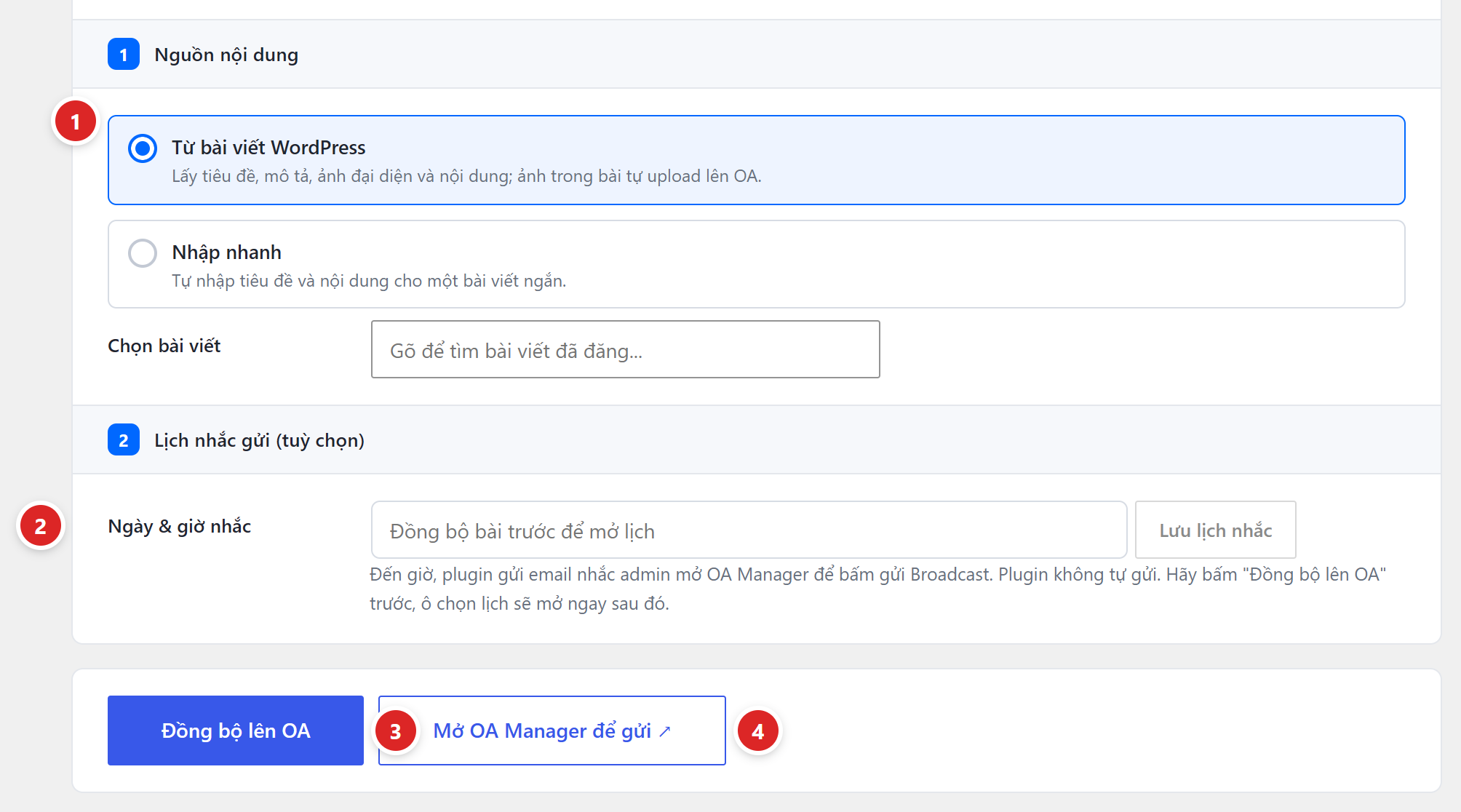
Task: Click the blue step 2 badge beside "Lịch nhắc gửi"
Action: pyautogui.click(x=124, y=440)
